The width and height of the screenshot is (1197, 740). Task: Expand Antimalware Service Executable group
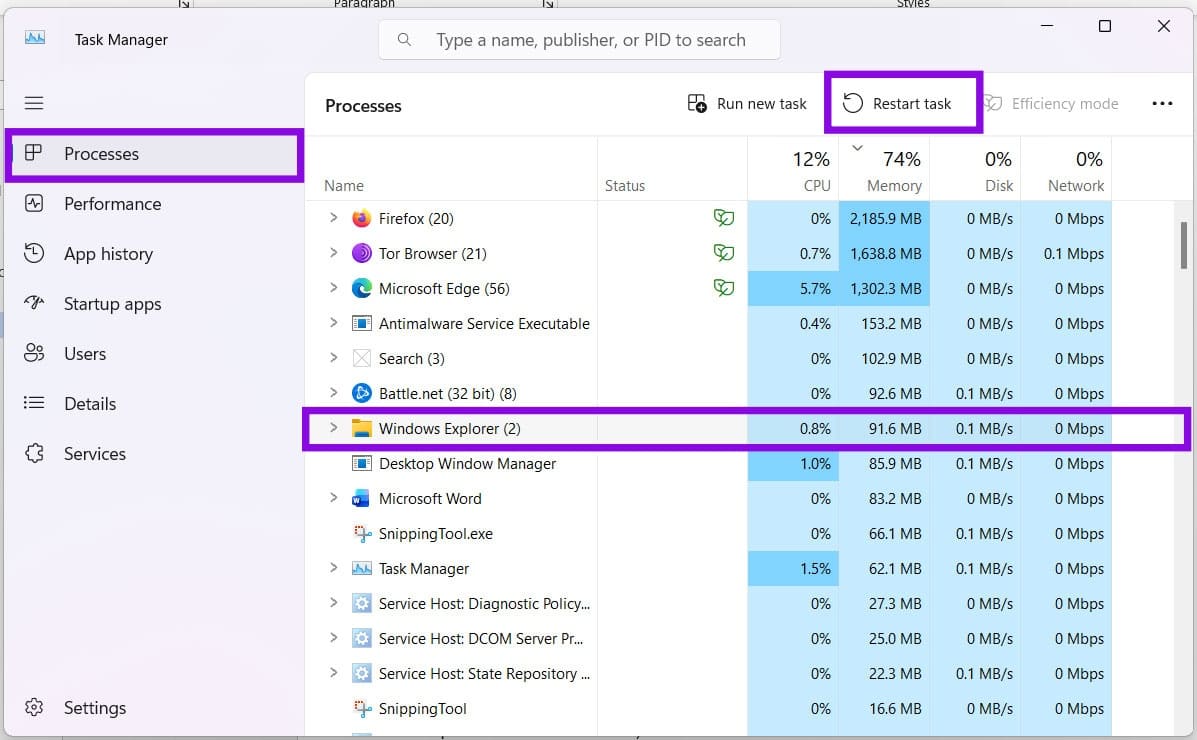[334, 323]
